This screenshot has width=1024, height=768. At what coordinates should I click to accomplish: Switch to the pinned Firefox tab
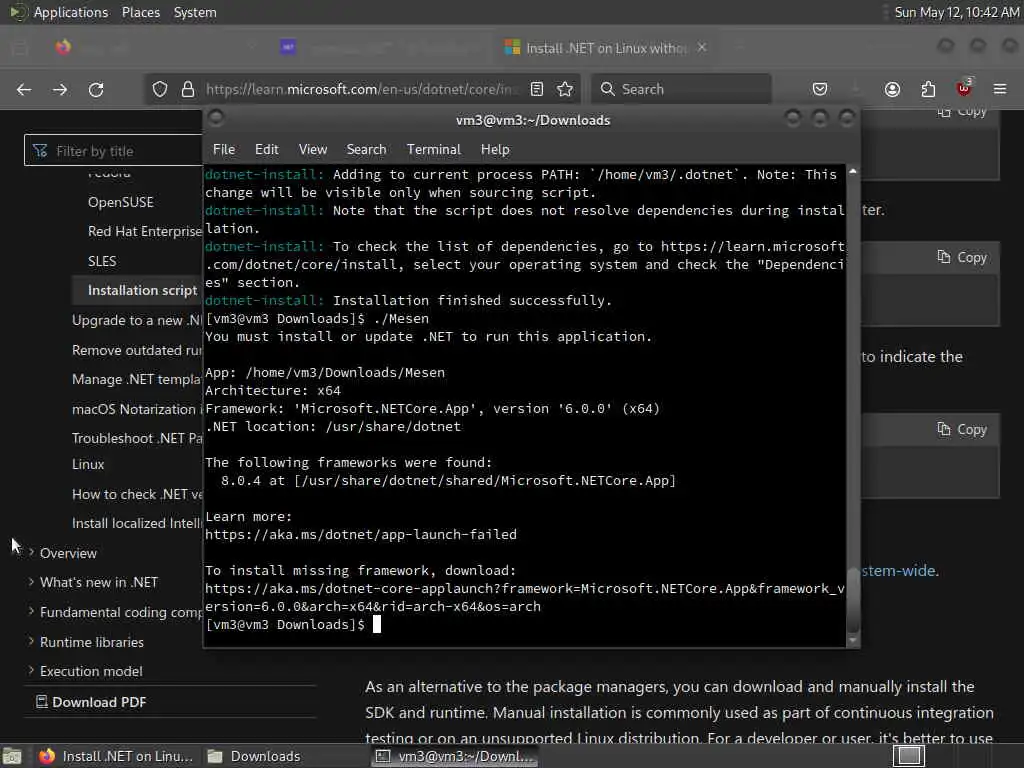[63, 48]
